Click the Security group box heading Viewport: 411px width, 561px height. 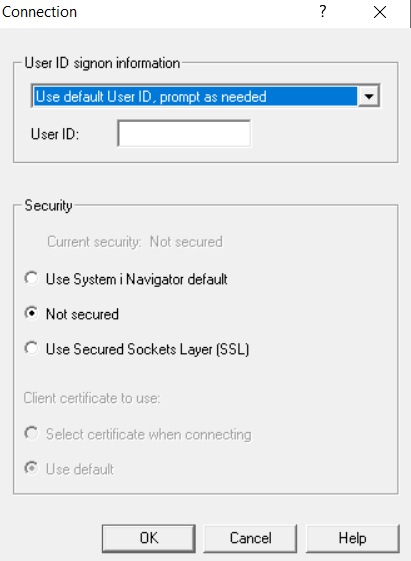point(48,206)
